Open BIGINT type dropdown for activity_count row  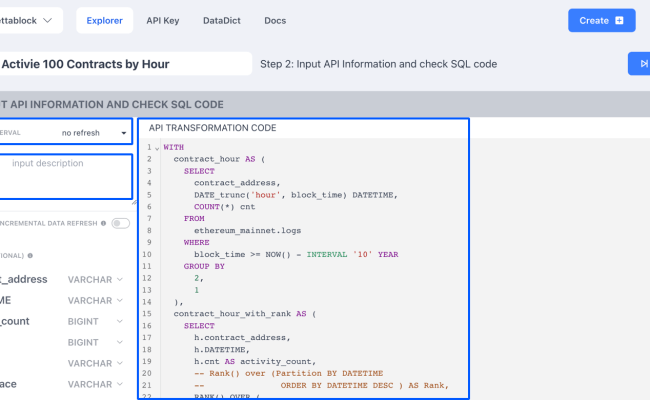[95, 322]
